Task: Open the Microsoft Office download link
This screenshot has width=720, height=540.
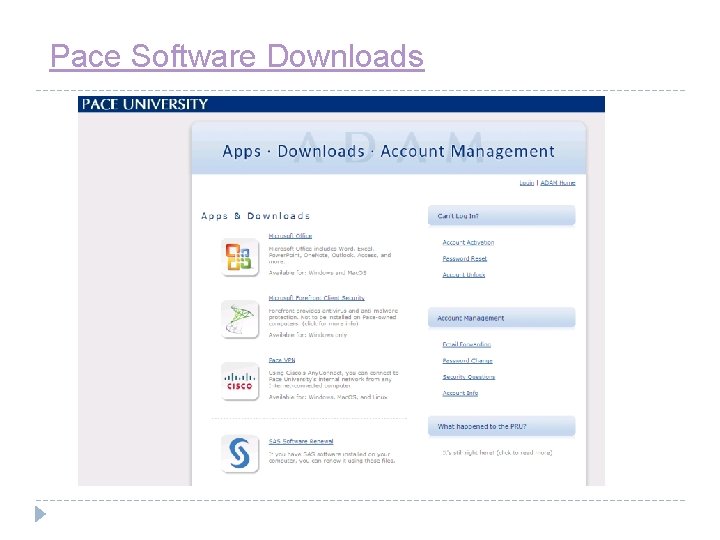Action: (x=290, y=236)
